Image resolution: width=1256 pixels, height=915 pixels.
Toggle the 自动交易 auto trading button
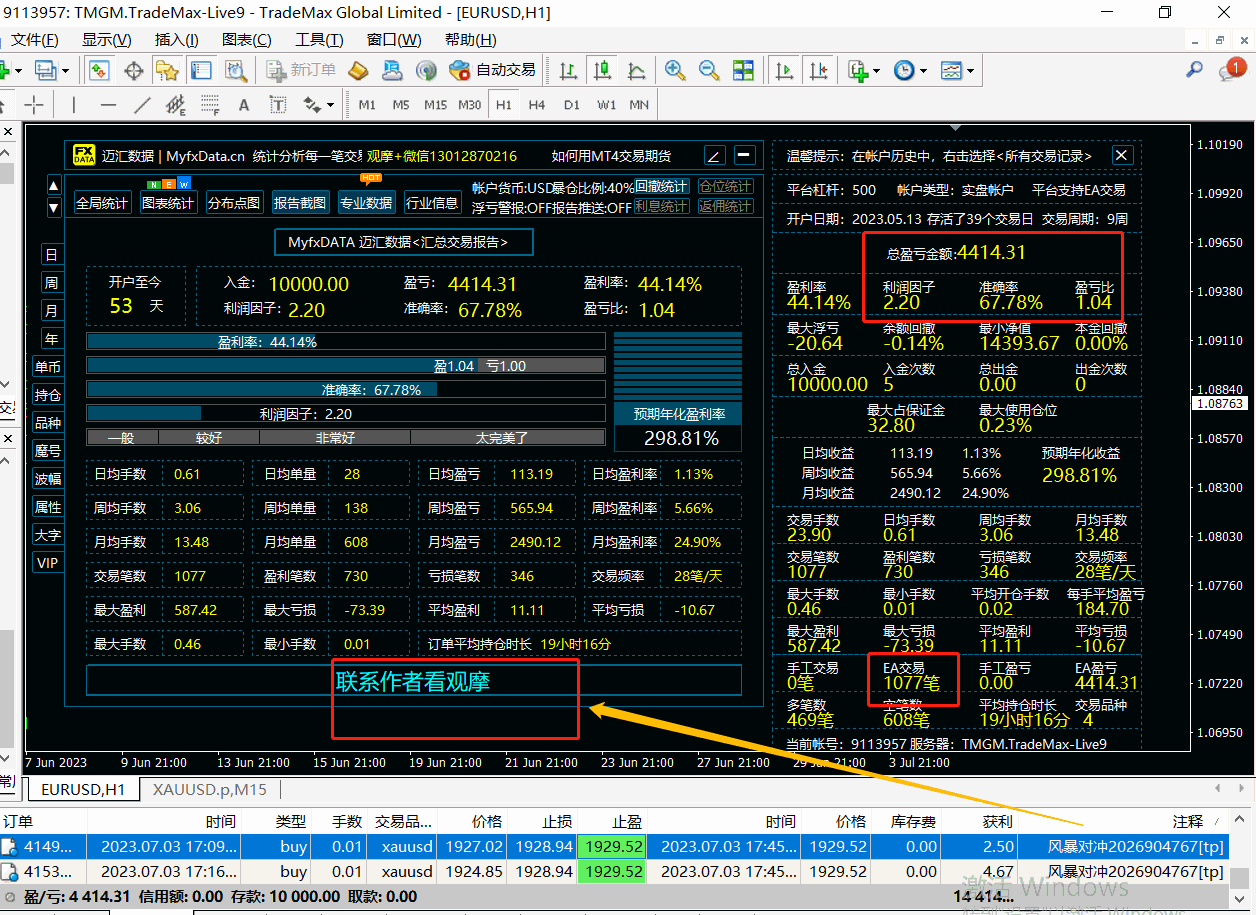point(493,70)
